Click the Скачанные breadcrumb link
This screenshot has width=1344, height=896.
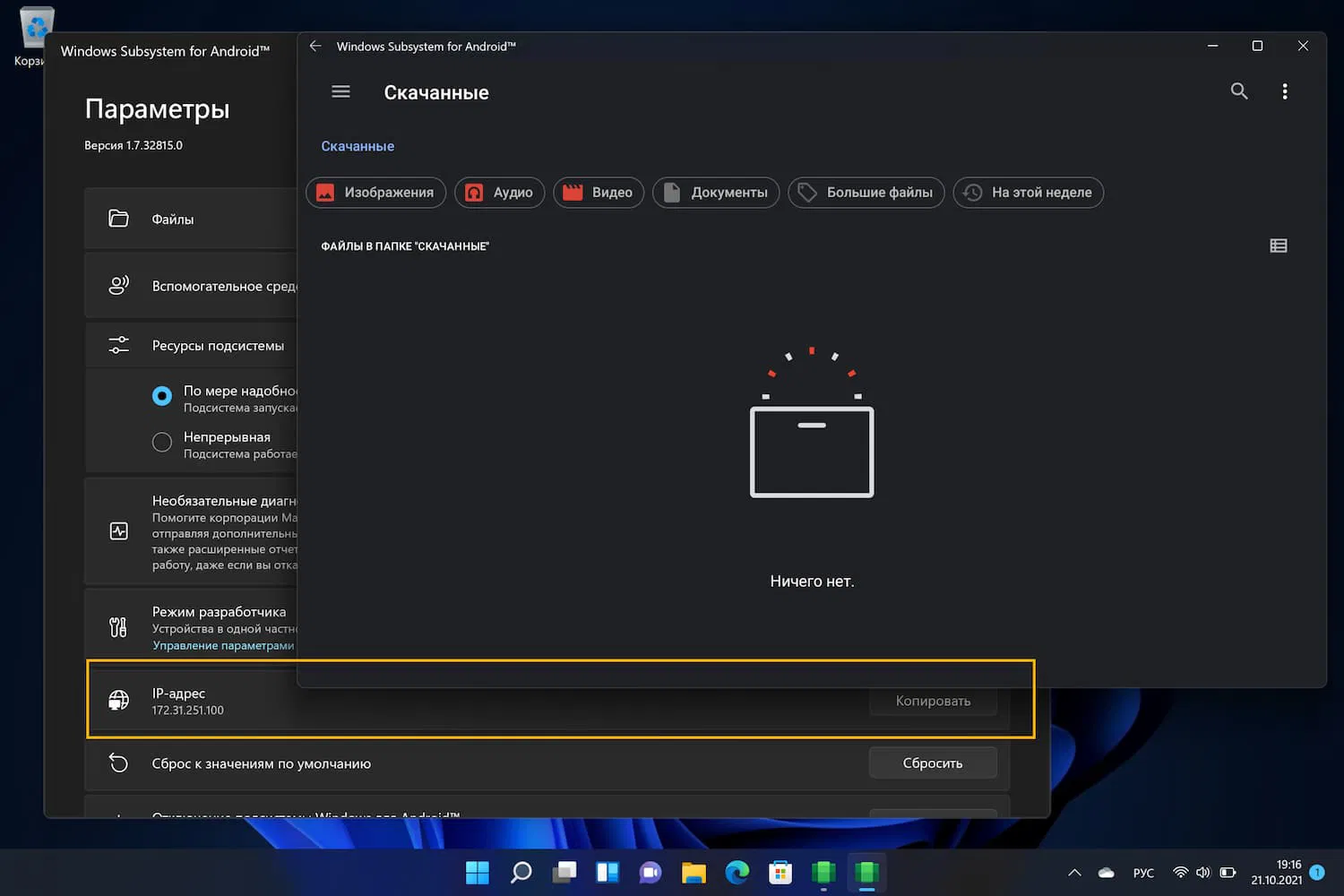[358, 146]
